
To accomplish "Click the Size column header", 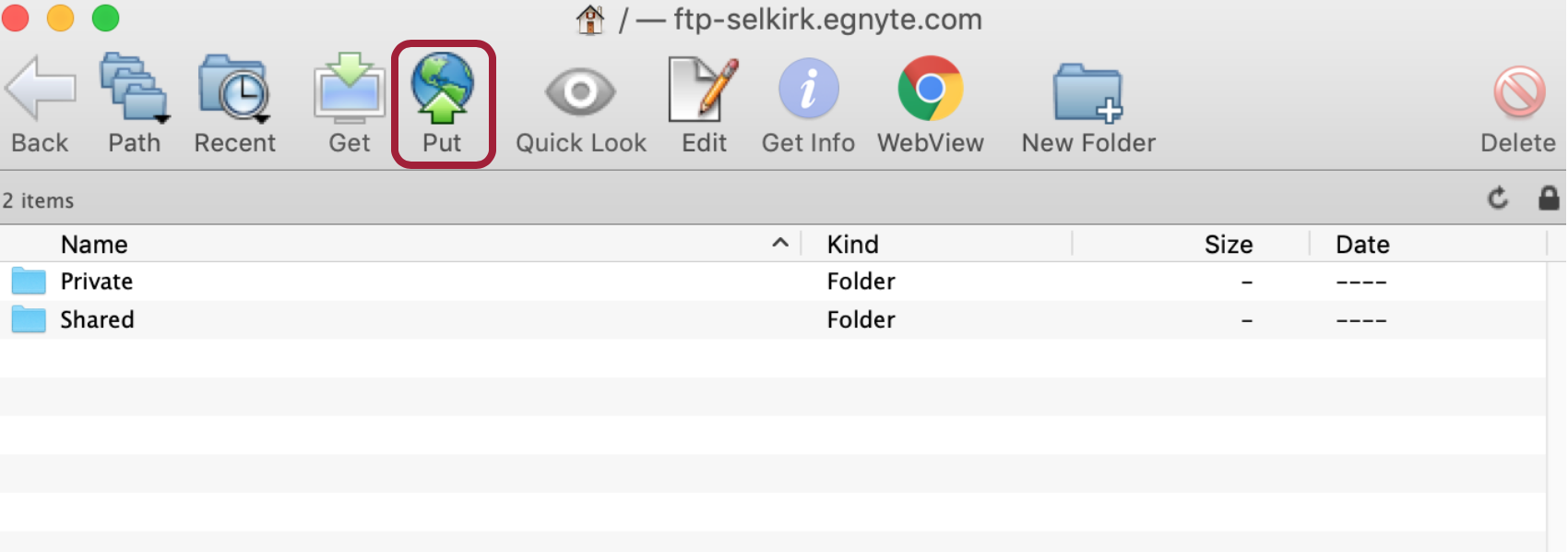I will coord(1229,243).
